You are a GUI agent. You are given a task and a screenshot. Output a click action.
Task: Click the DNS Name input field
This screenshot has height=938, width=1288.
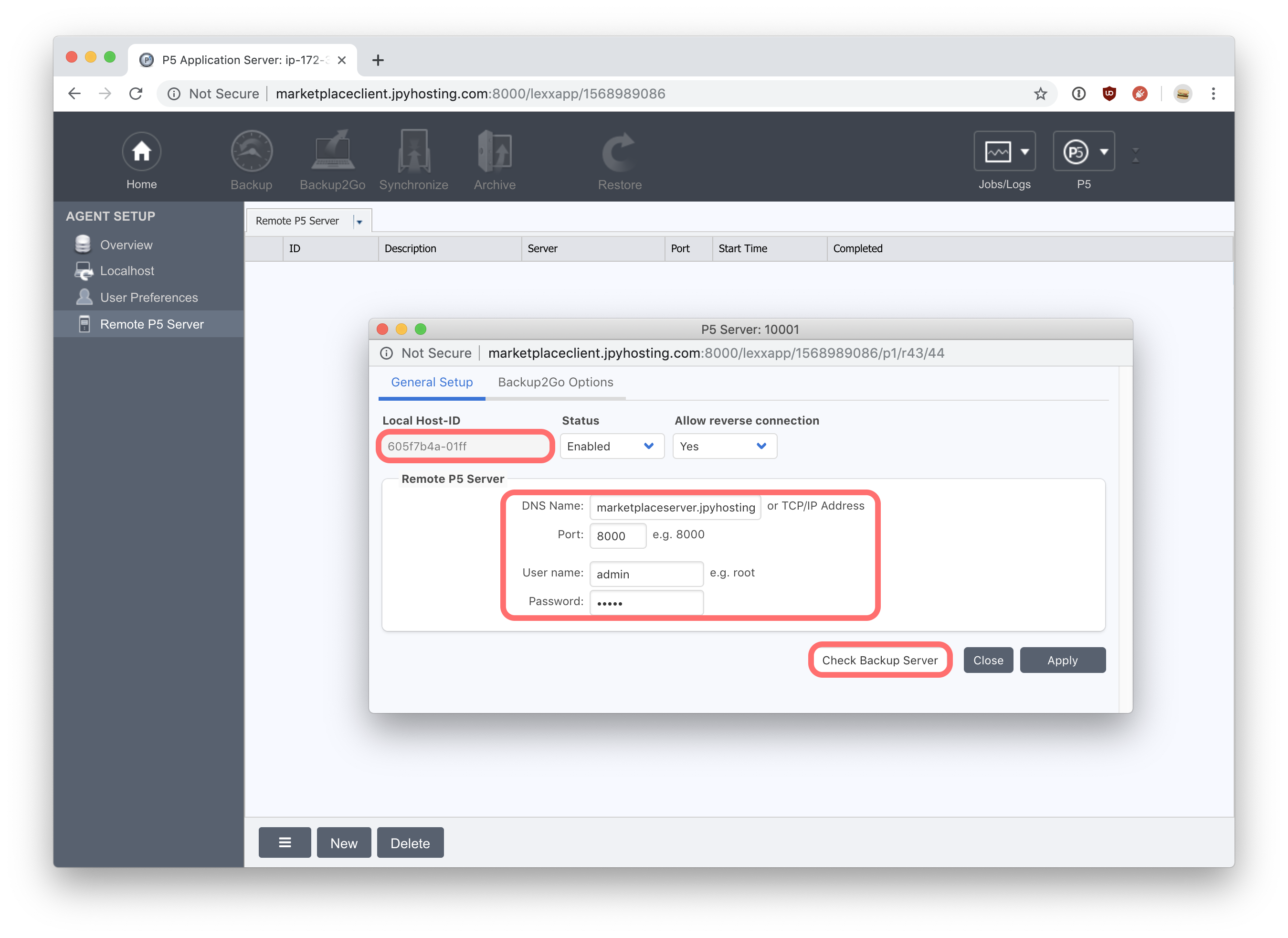click(x=675, y=507)
